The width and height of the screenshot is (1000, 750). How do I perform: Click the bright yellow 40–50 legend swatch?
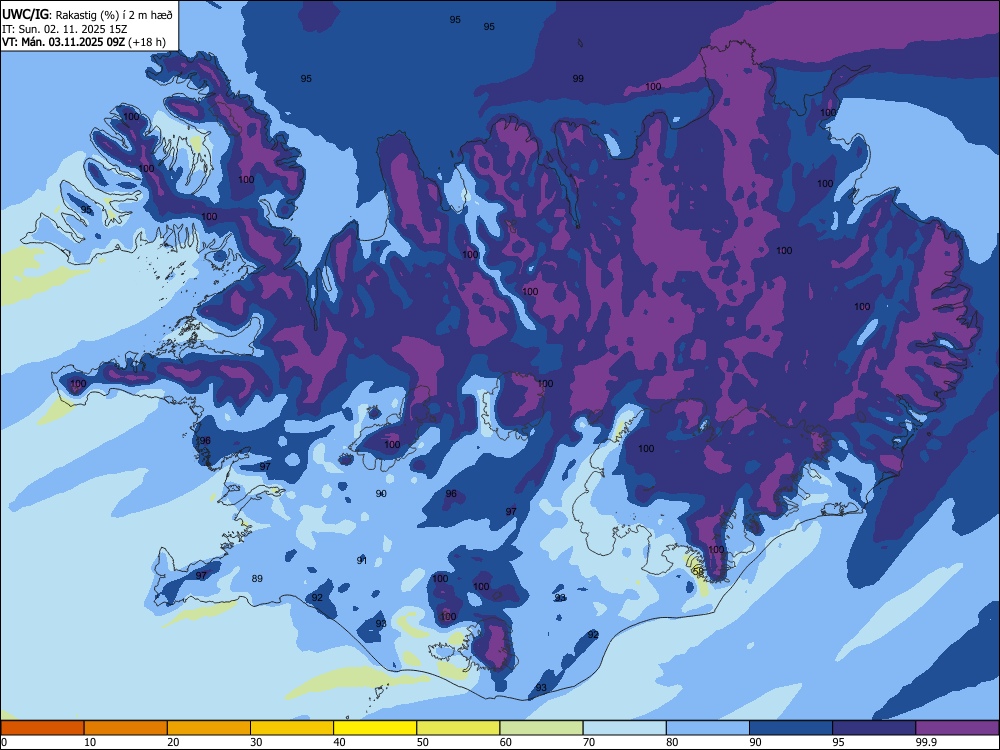tap(375, 728)
